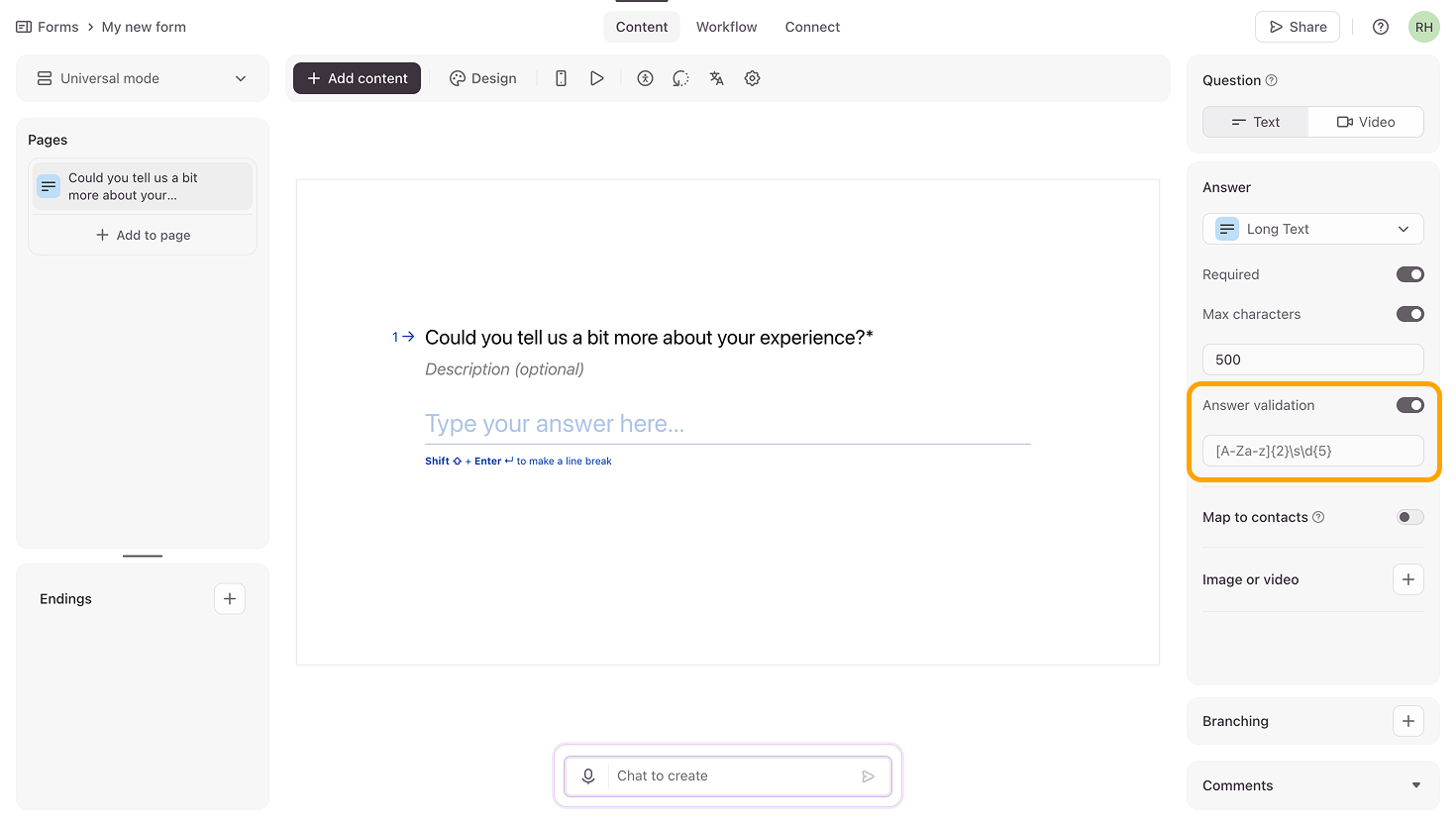This screenshot has height=826, width=1456.
Task: Click the play preview icon
Action: 596,78
